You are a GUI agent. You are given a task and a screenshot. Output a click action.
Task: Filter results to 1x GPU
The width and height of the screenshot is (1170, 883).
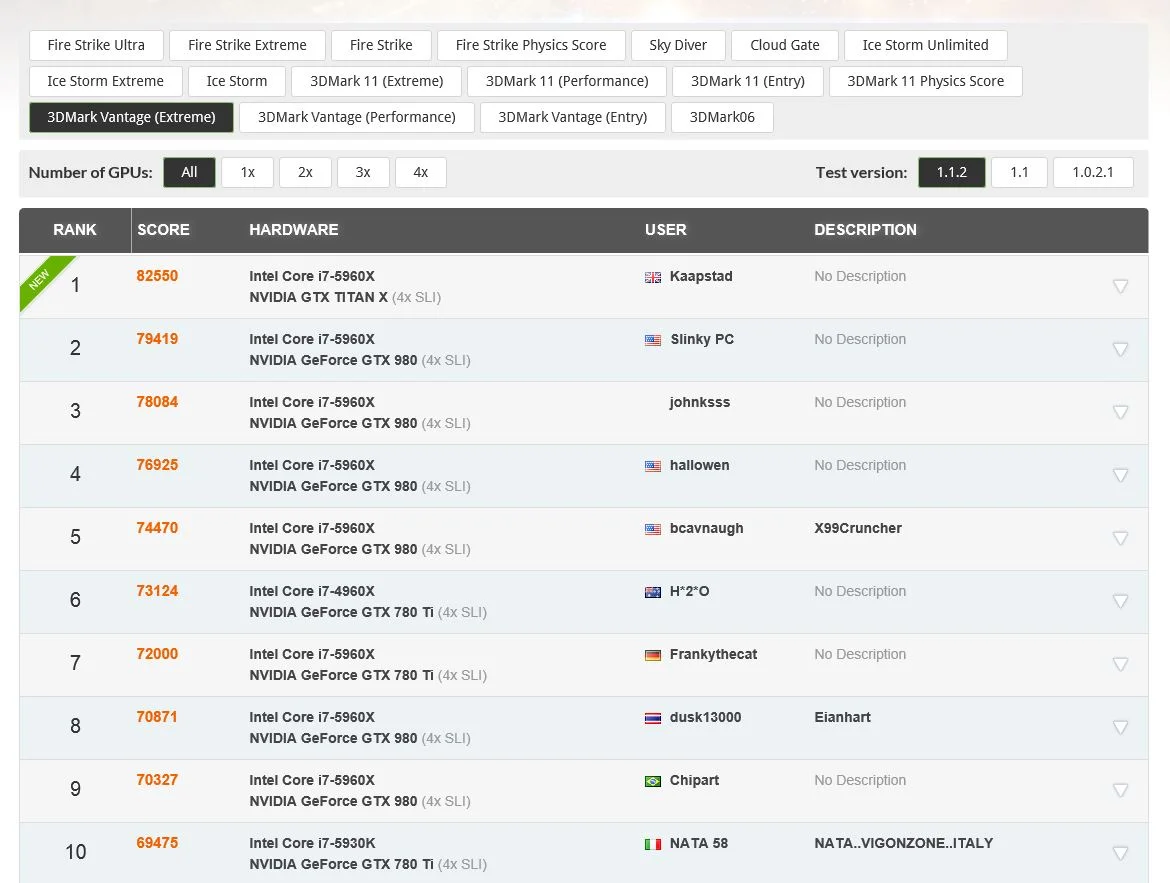[248, 172]
